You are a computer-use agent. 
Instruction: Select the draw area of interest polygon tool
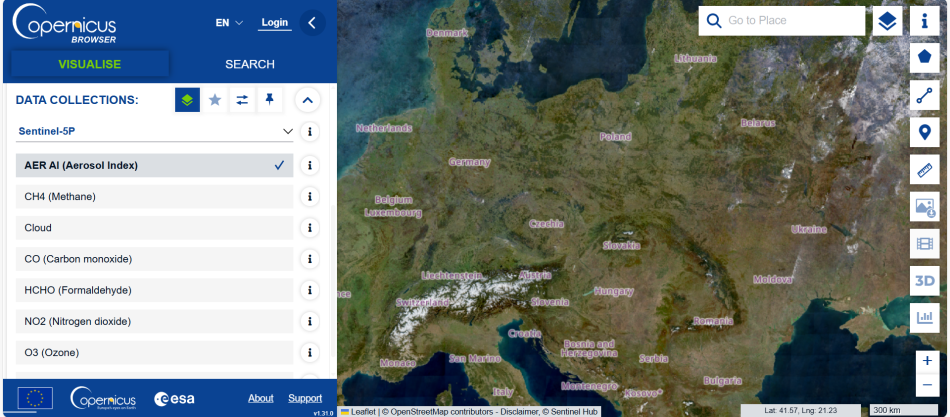924,58
